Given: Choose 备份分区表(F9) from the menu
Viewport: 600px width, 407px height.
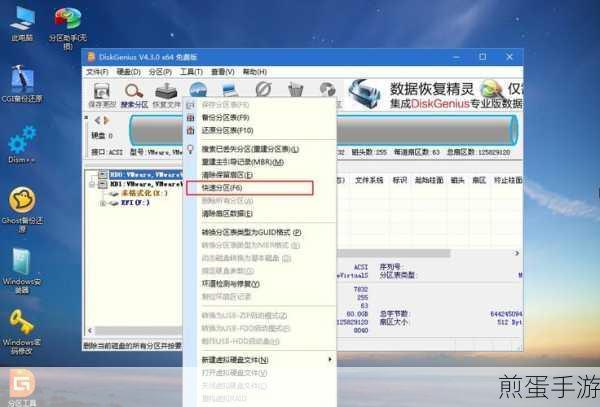Looking at the screenshot, I should click(261, 118).
